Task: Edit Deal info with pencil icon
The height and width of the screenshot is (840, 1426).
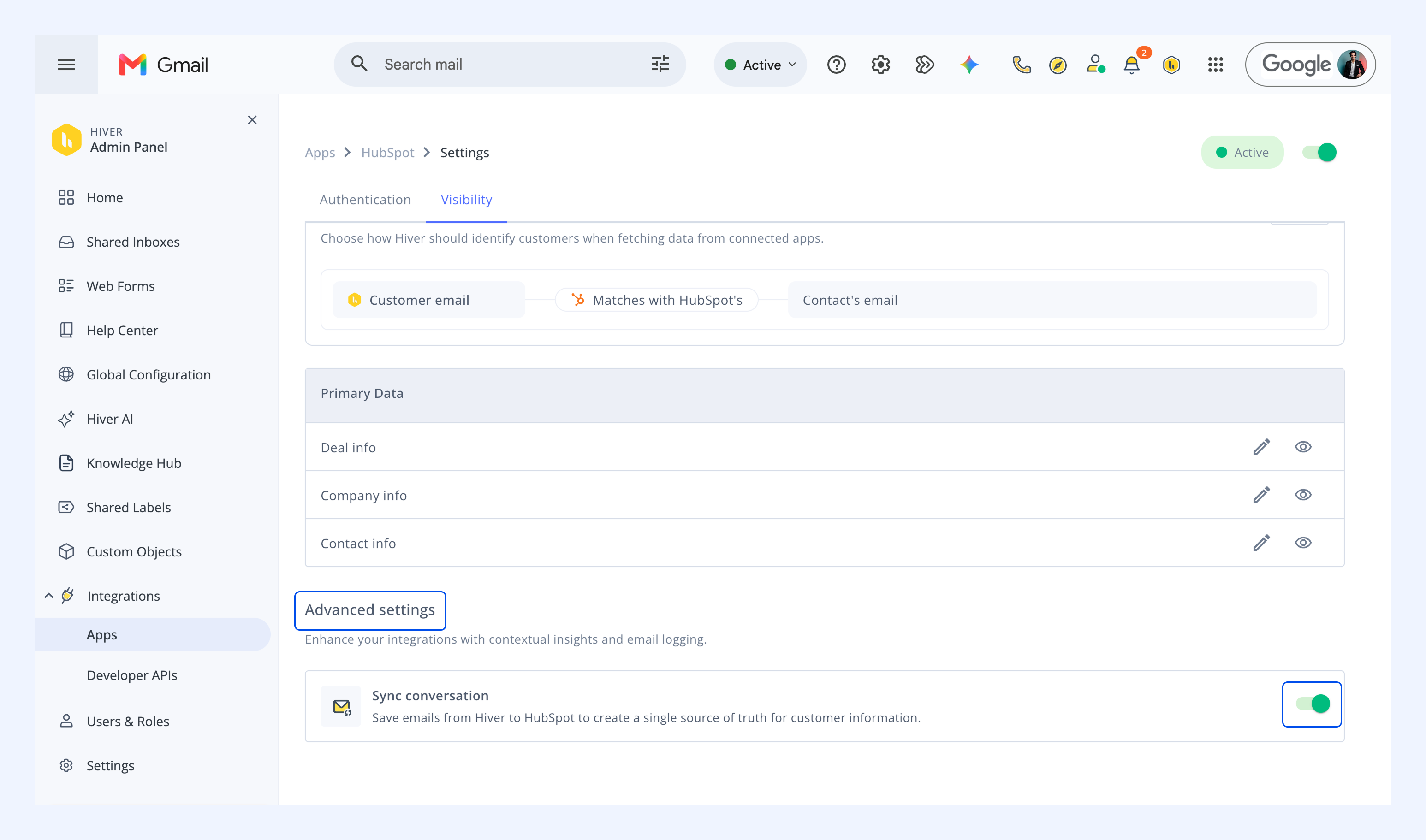Action: 1261,447
